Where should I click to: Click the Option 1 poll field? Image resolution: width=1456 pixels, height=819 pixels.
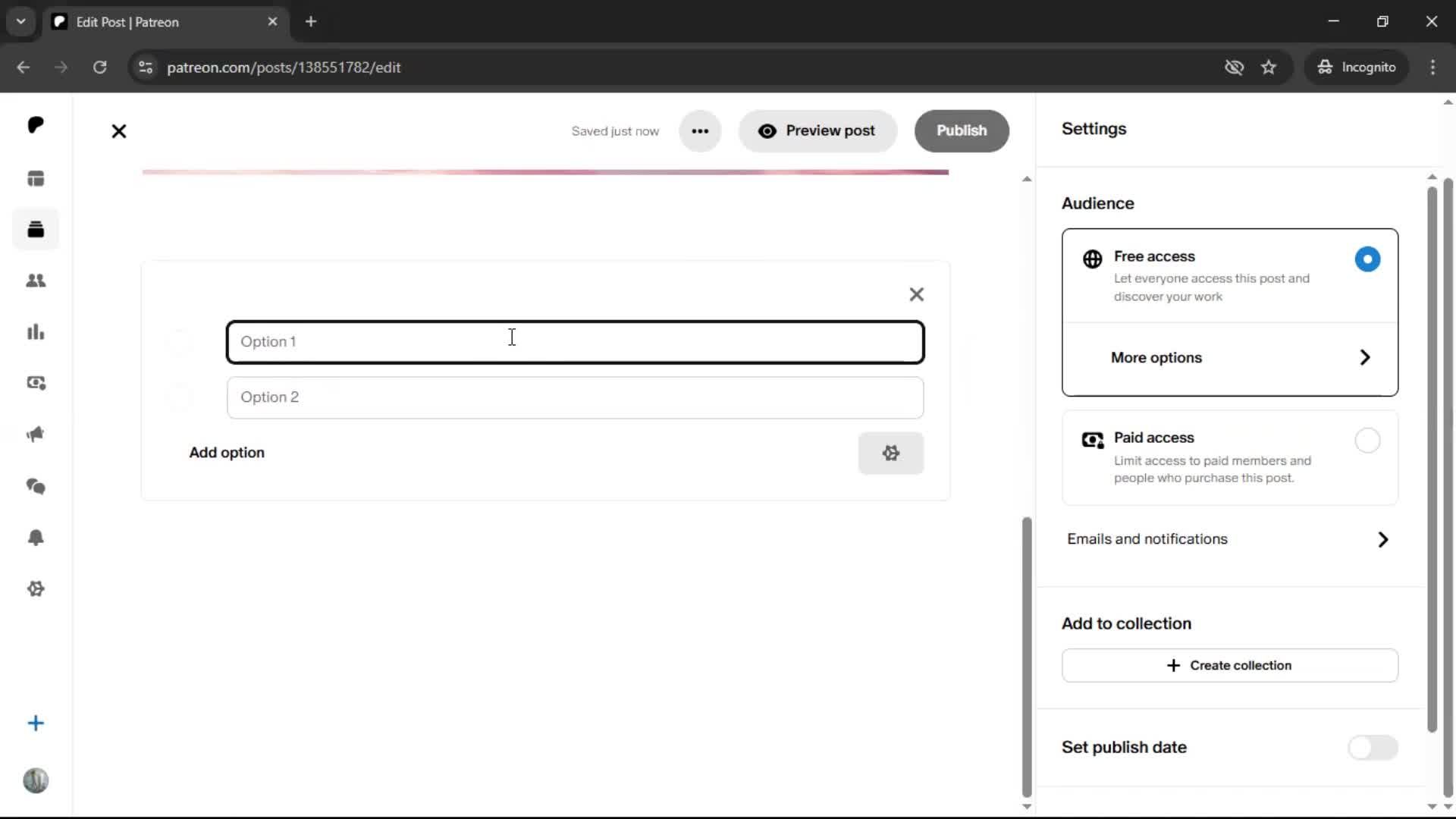(576, 342)
